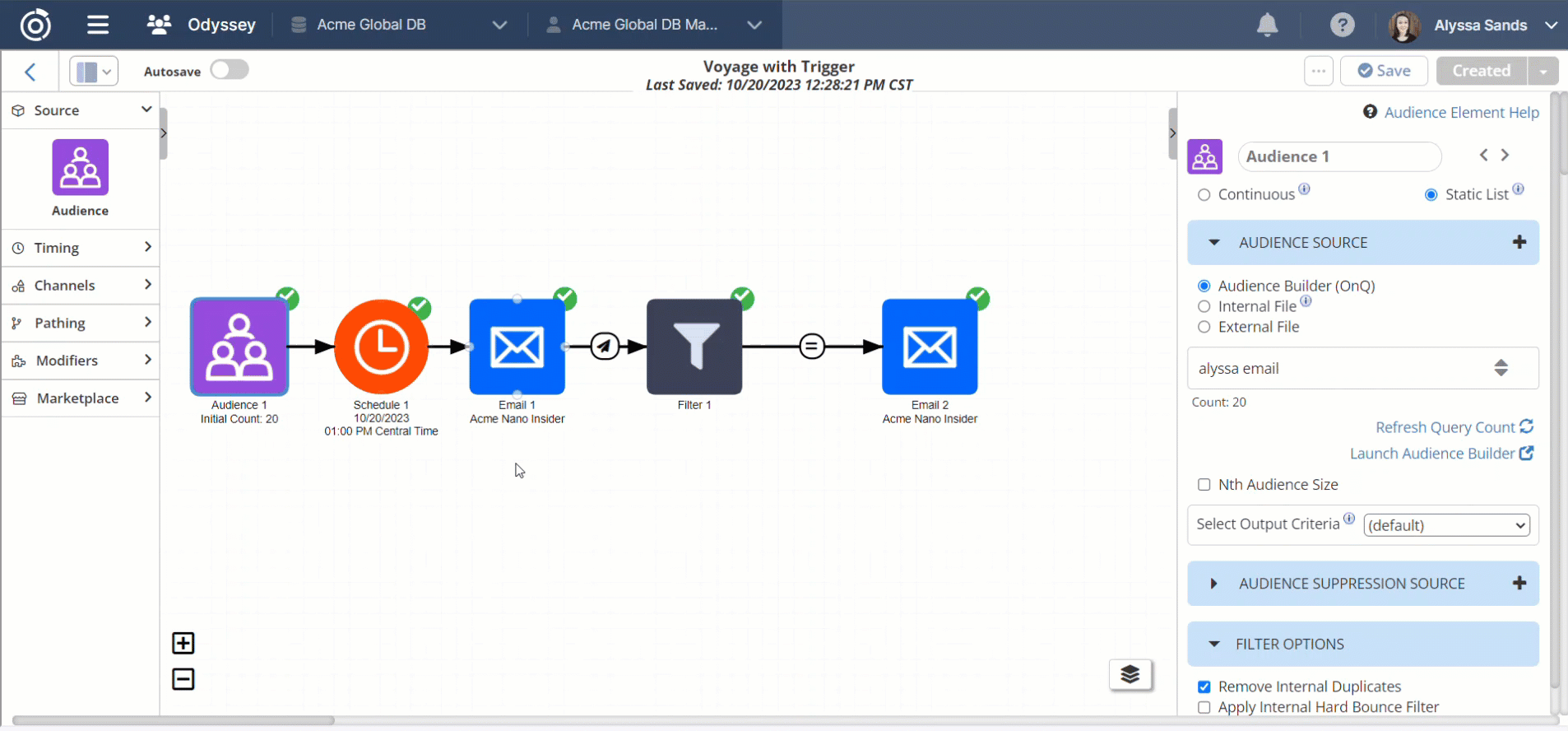Expand the Channels menu category

point(81,286)
